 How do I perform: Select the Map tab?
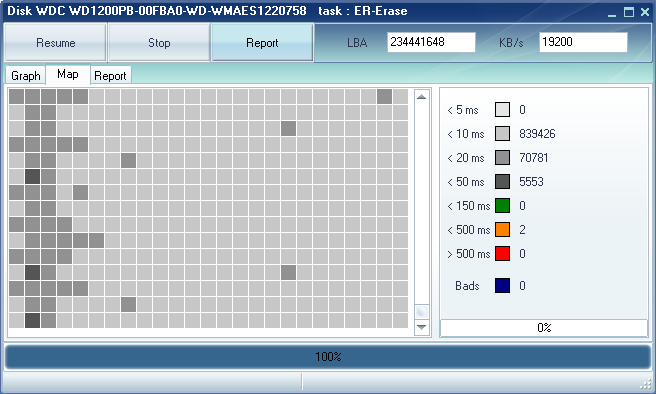(68, 74)
